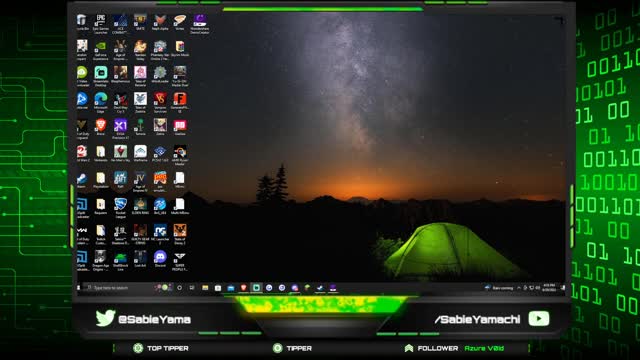
Task: Open Microsoft Edge desktop shortcut
Action: point(100,102)
